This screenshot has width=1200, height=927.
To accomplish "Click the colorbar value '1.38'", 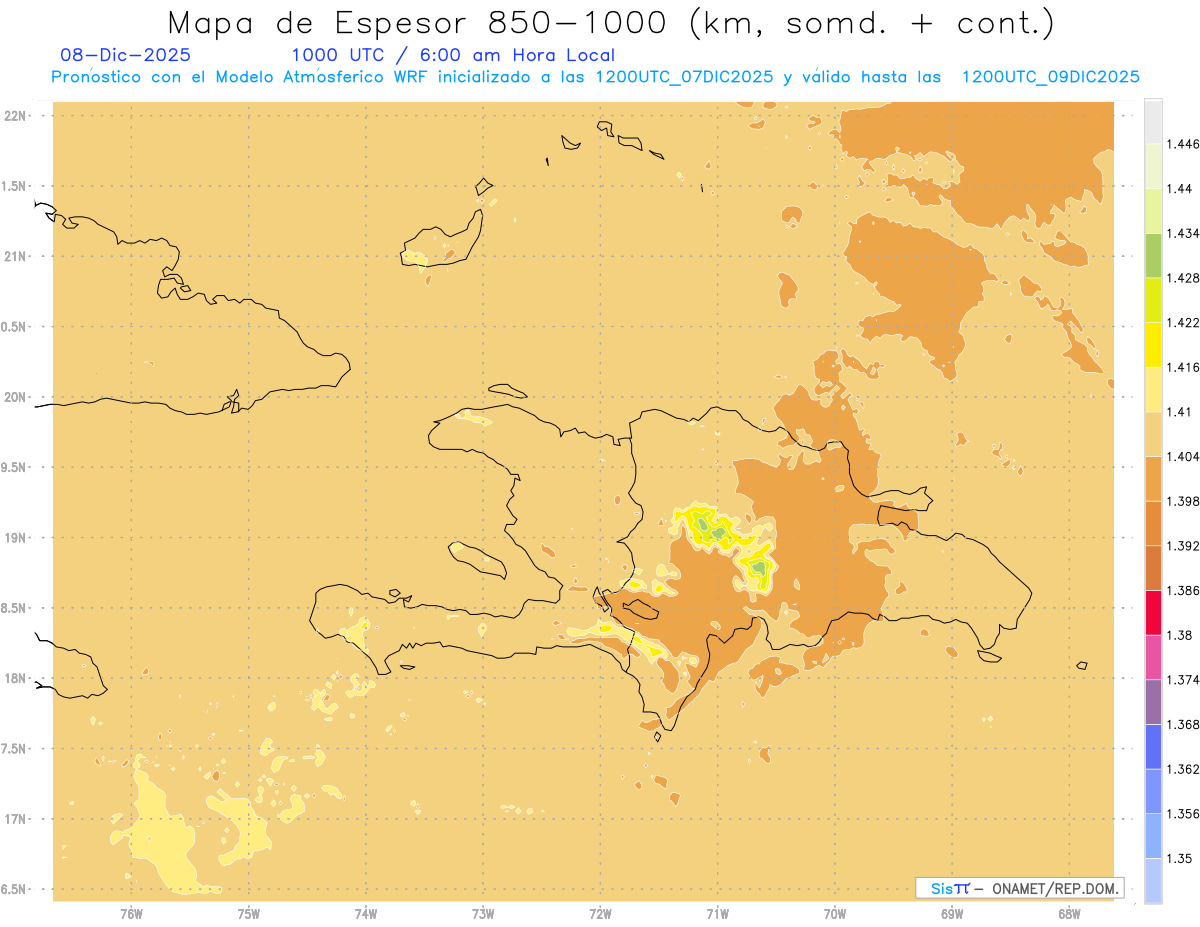I will (x=1179, y=635).
